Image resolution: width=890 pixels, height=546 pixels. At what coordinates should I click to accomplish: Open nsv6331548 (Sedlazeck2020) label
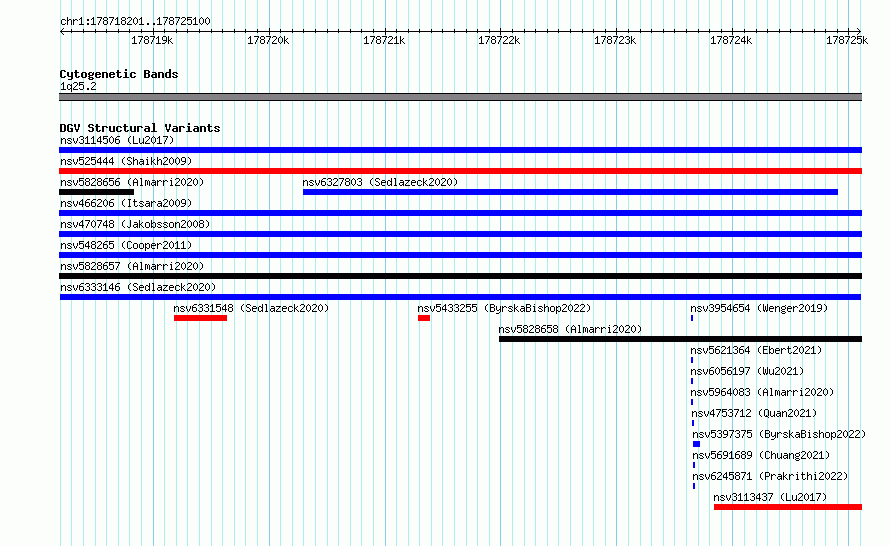251,308
